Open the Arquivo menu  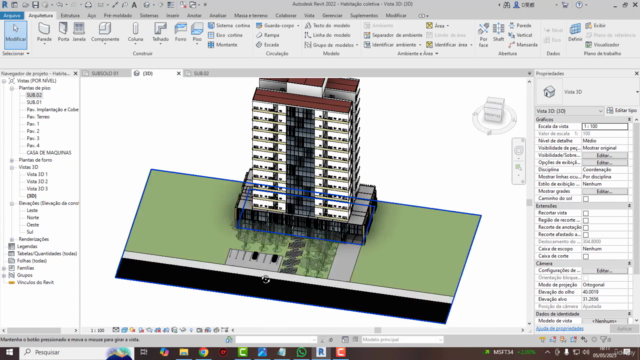[12, 16]
